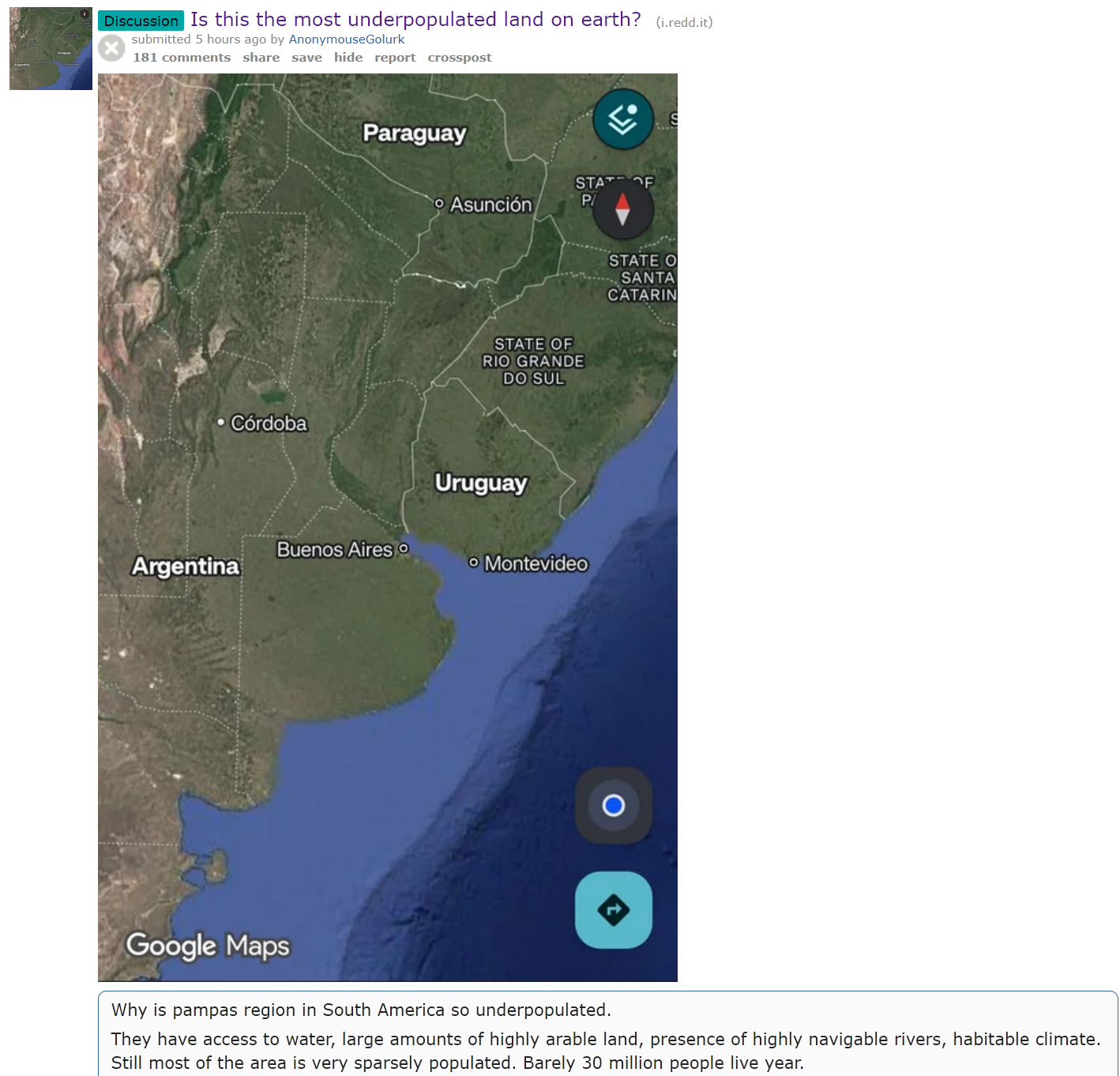Click the Argentina country label
The height and width of the screenshot is (1076, 1120).
click(186, 566)
